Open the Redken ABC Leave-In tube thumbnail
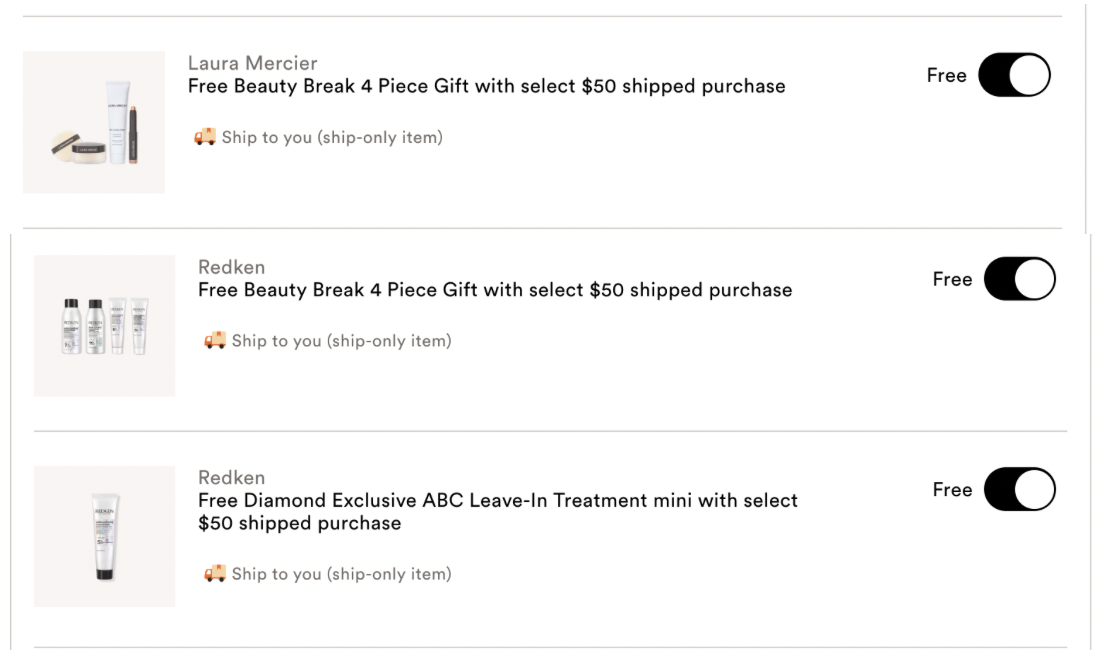This screenshot has height=658, width=1112. (x=104, y=536)
